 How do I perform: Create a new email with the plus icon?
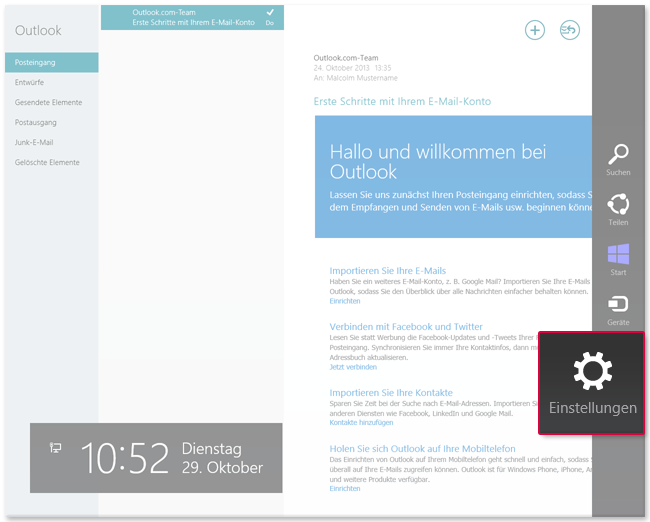pos(535,30)
